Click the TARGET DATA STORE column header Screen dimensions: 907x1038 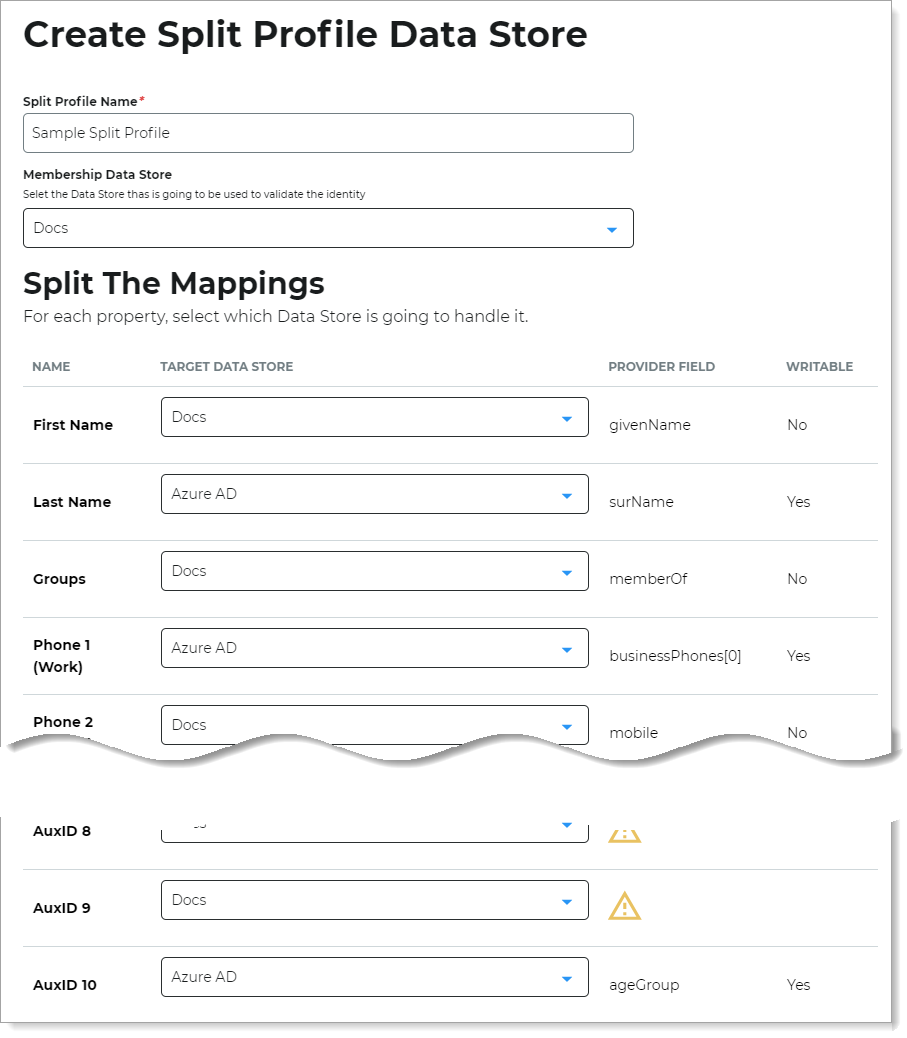click(226, 367)
